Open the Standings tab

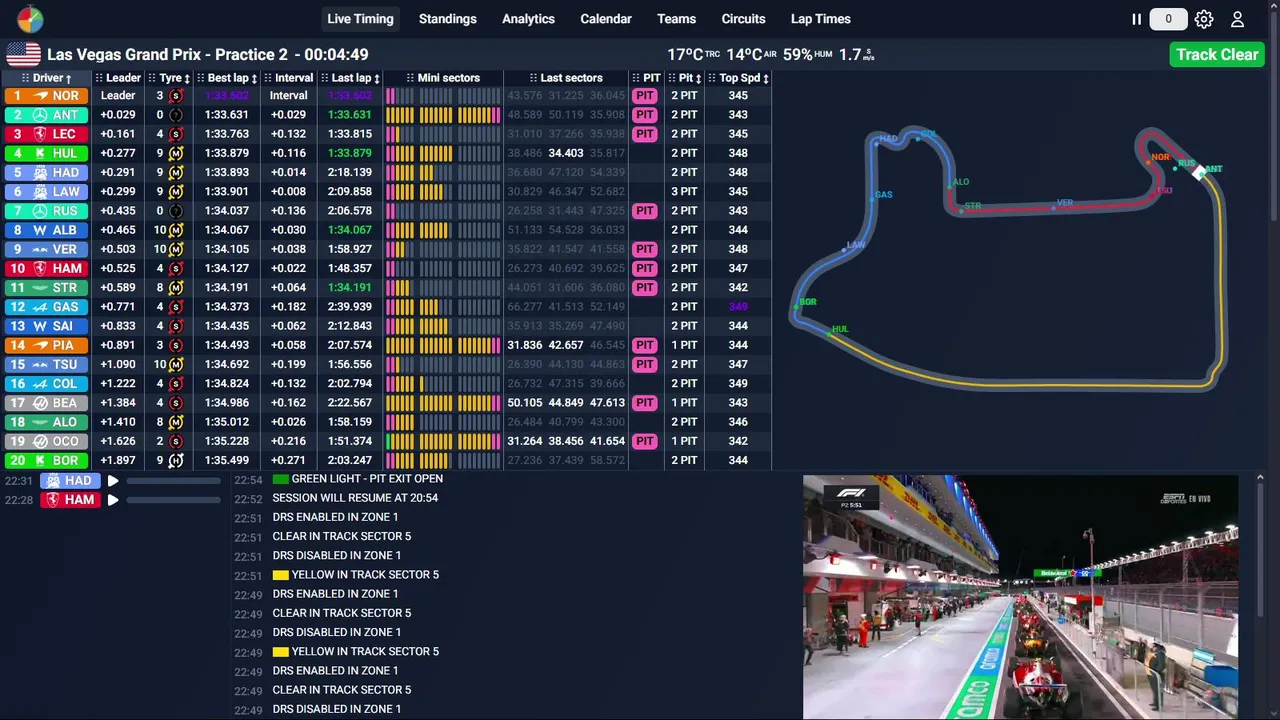(x=447, y=19)
